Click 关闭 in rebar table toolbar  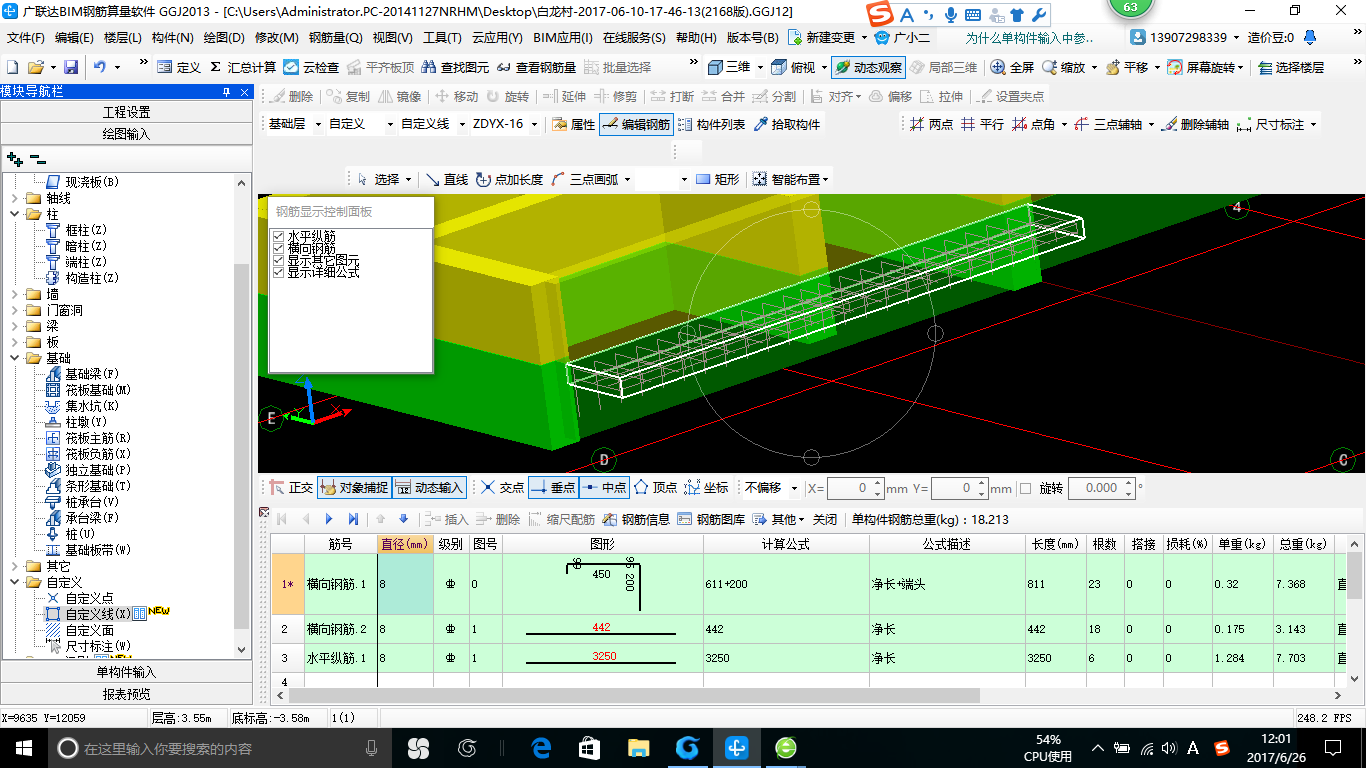point(825,519)
